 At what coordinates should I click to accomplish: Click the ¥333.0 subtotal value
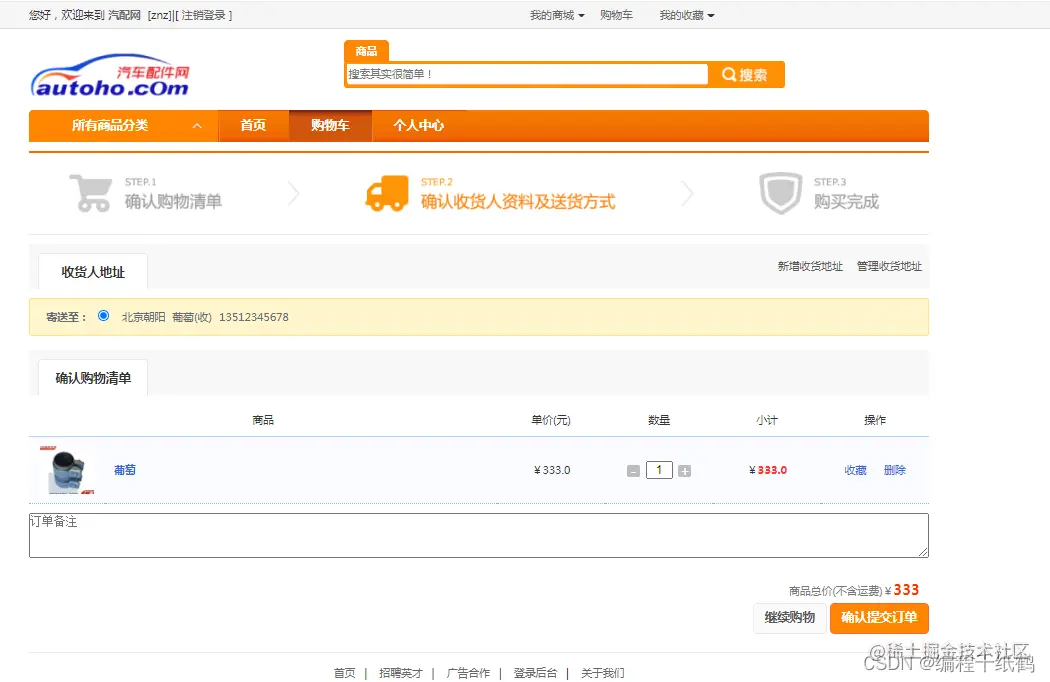pyautogui.click(x=768, y=470)
